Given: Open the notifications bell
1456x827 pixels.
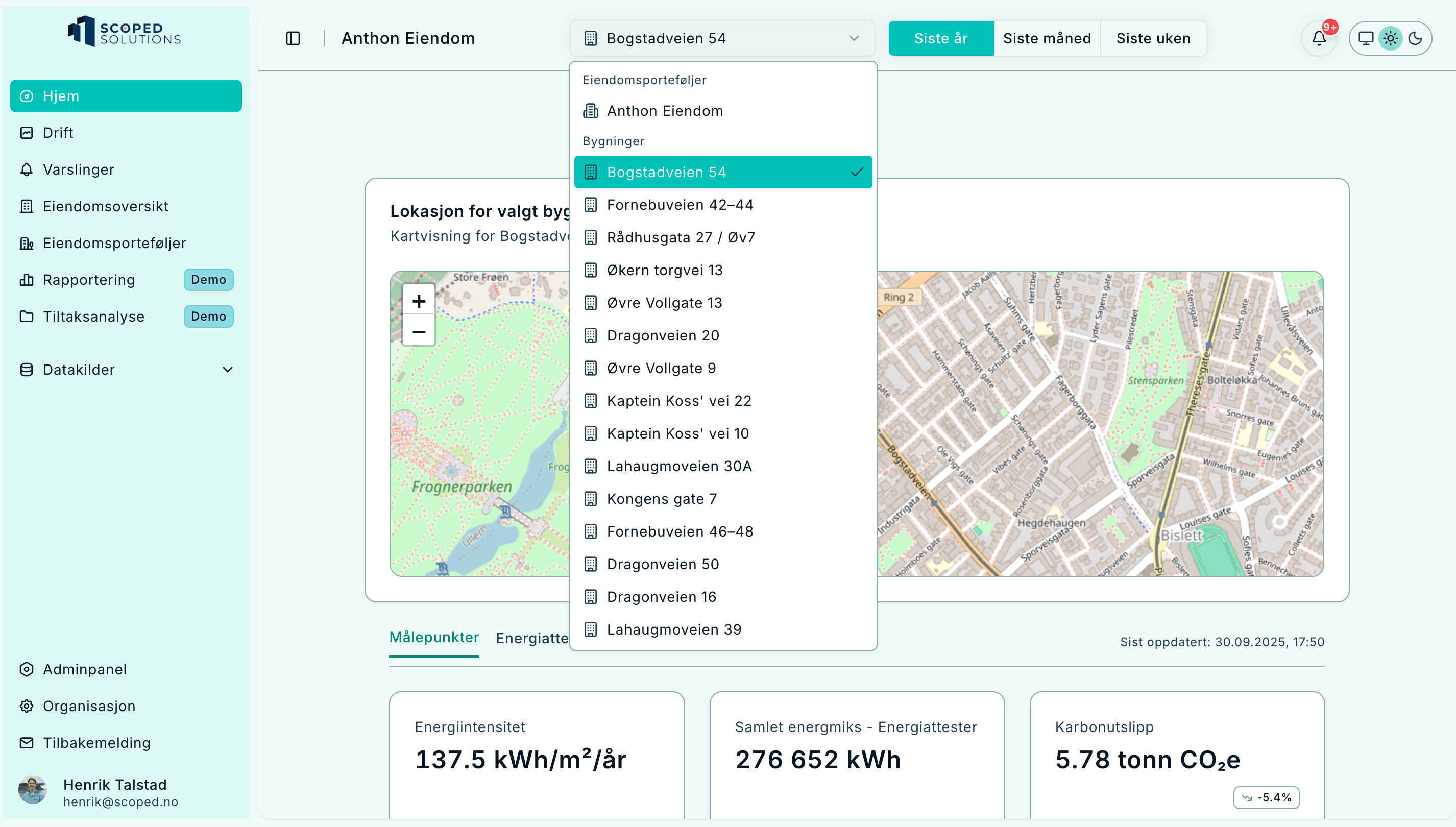Looking at the screenshot, I should (1319, 38).
